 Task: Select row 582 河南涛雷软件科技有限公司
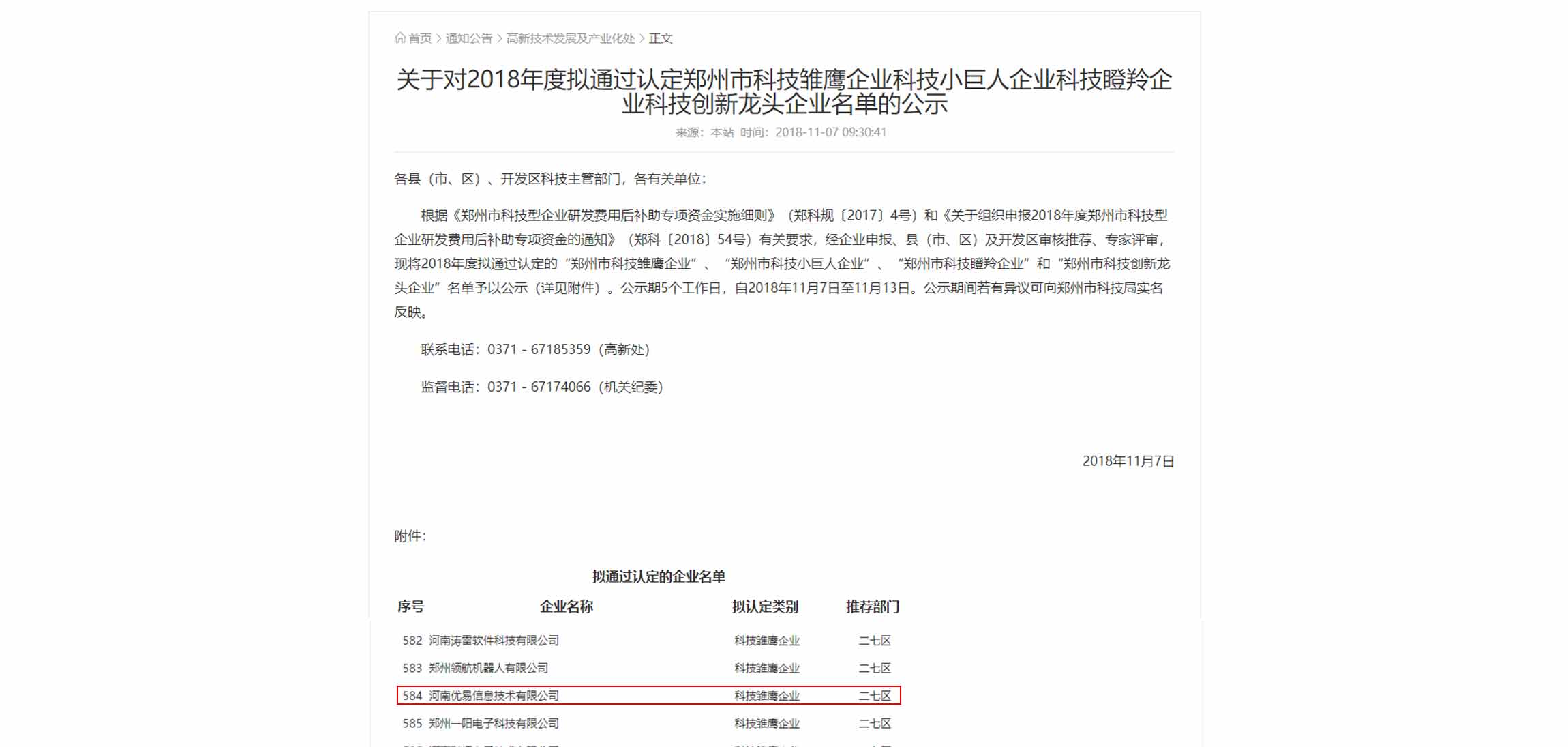[648, 641]
